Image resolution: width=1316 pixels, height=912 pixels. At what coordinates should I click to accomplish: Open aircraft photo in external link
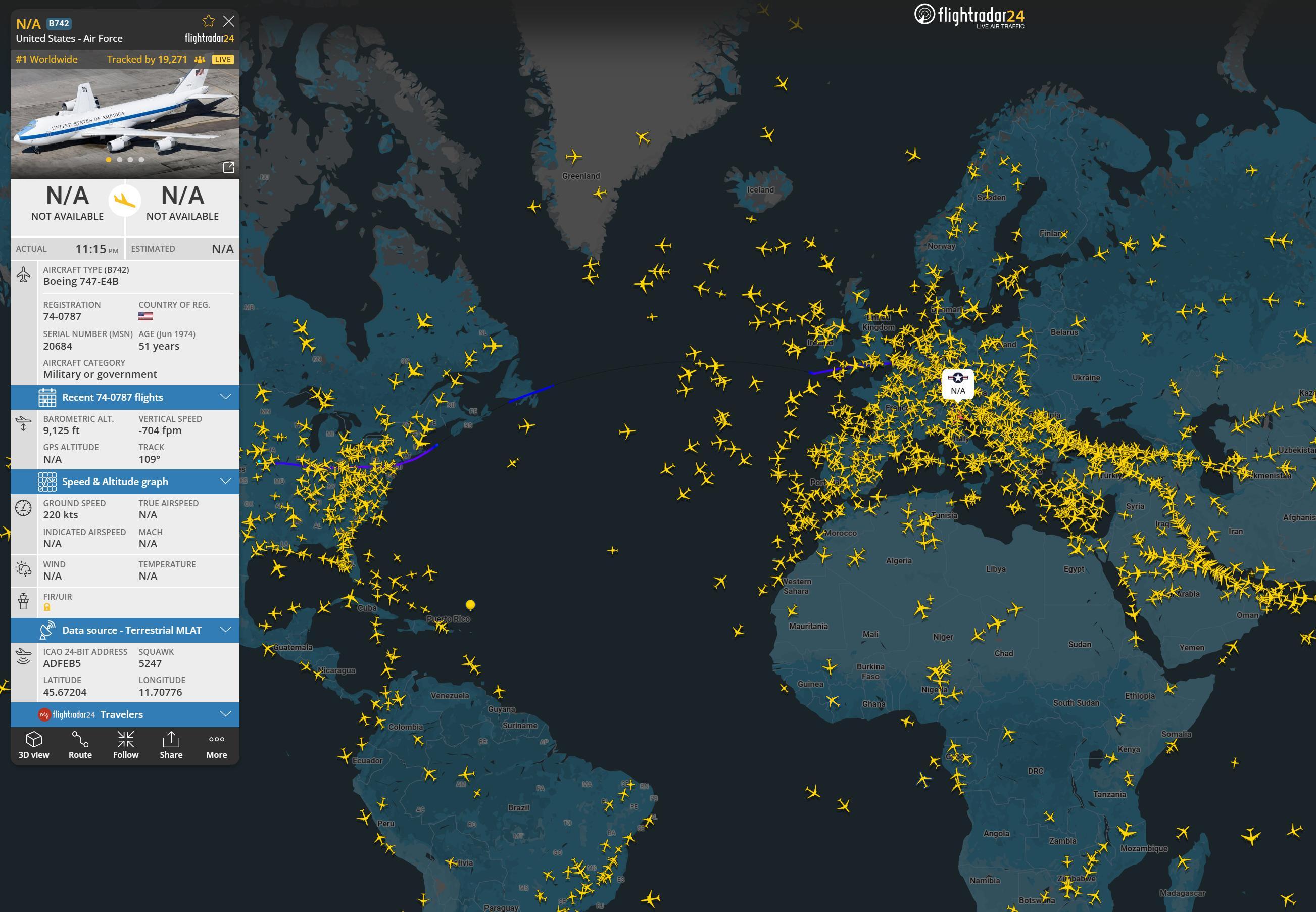228,167
